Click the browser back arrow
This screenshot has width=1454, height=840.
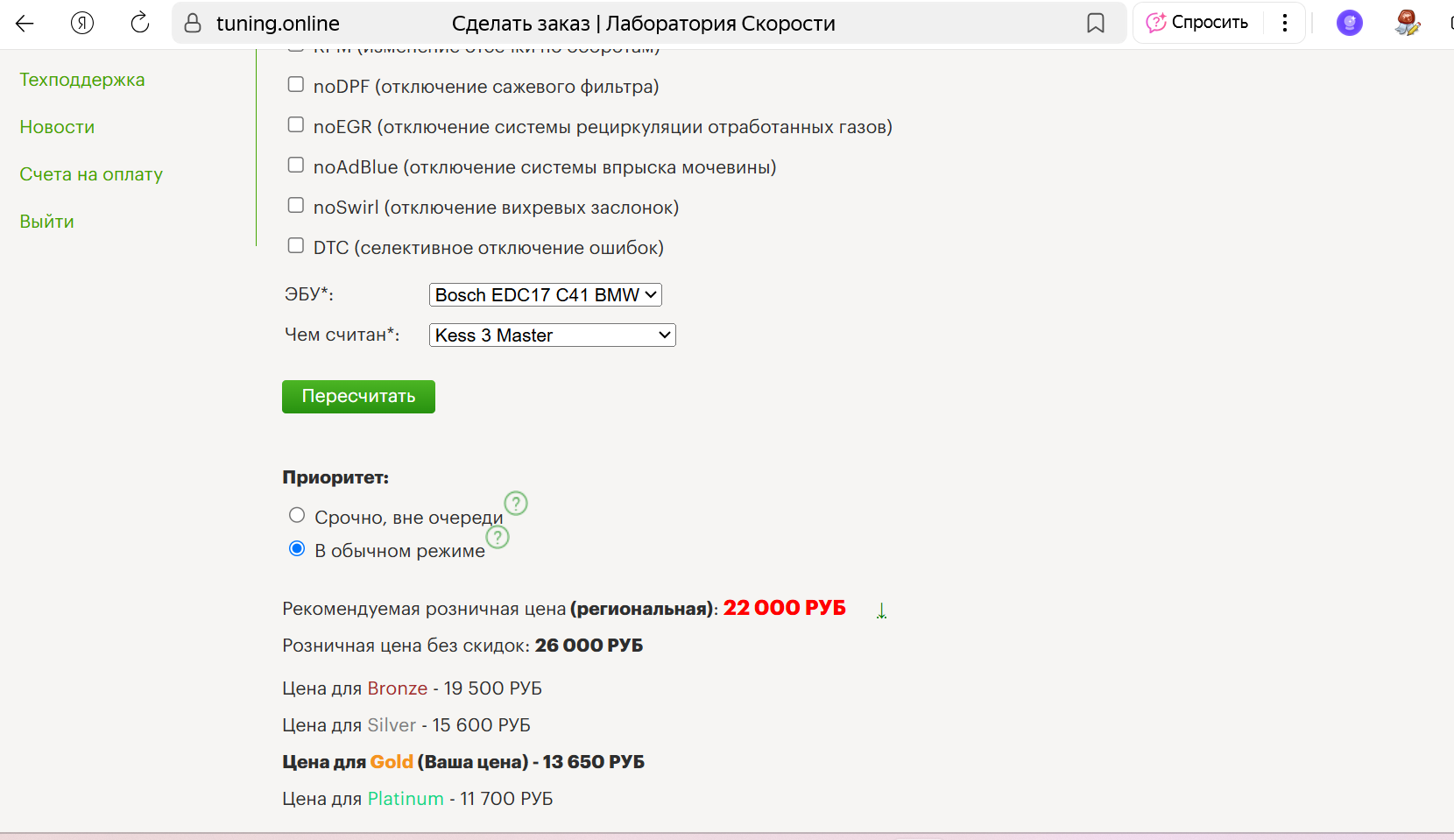pos(25,24)
